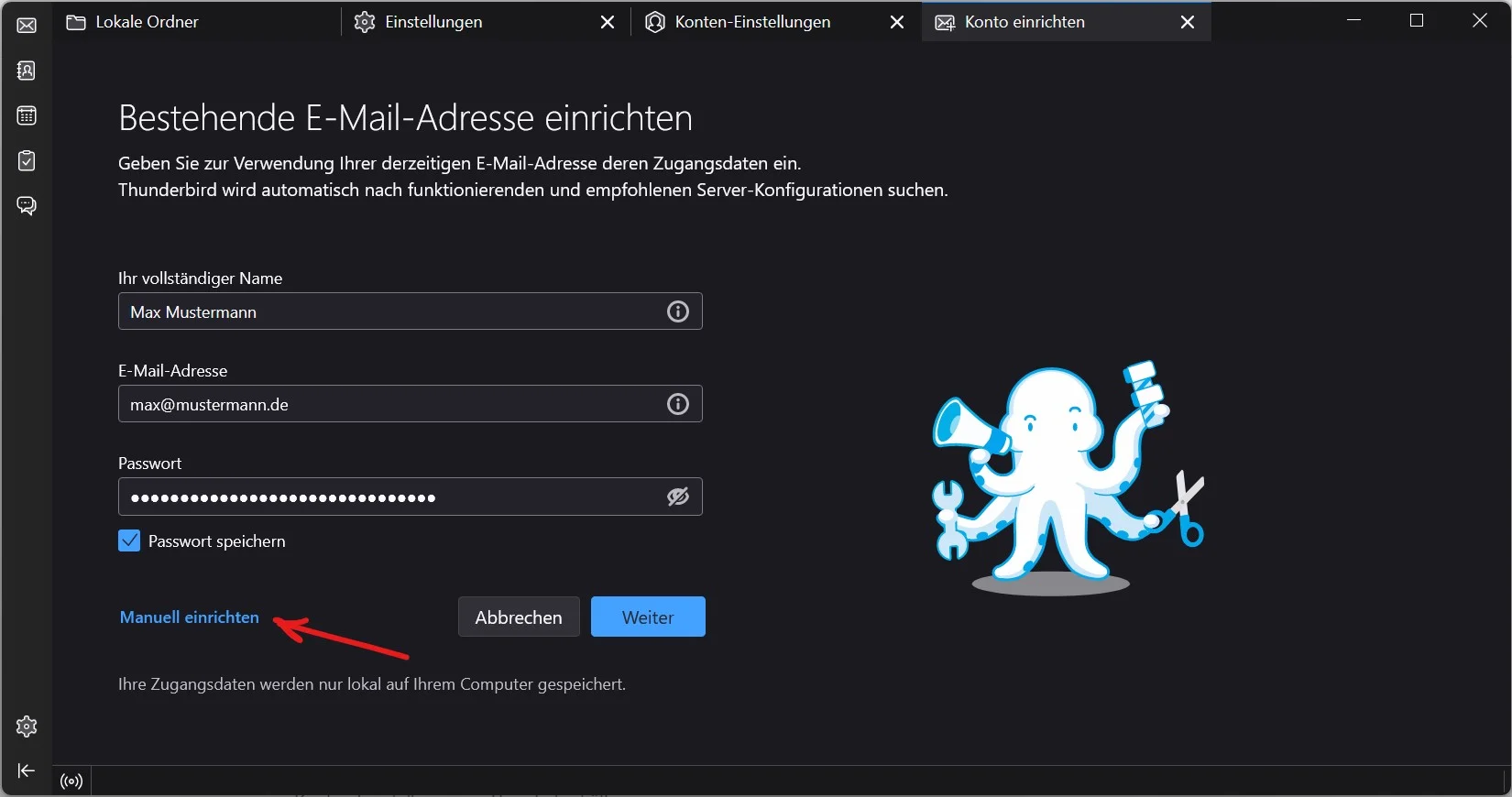Open Settings gear in the sidebar

point(27,726)
